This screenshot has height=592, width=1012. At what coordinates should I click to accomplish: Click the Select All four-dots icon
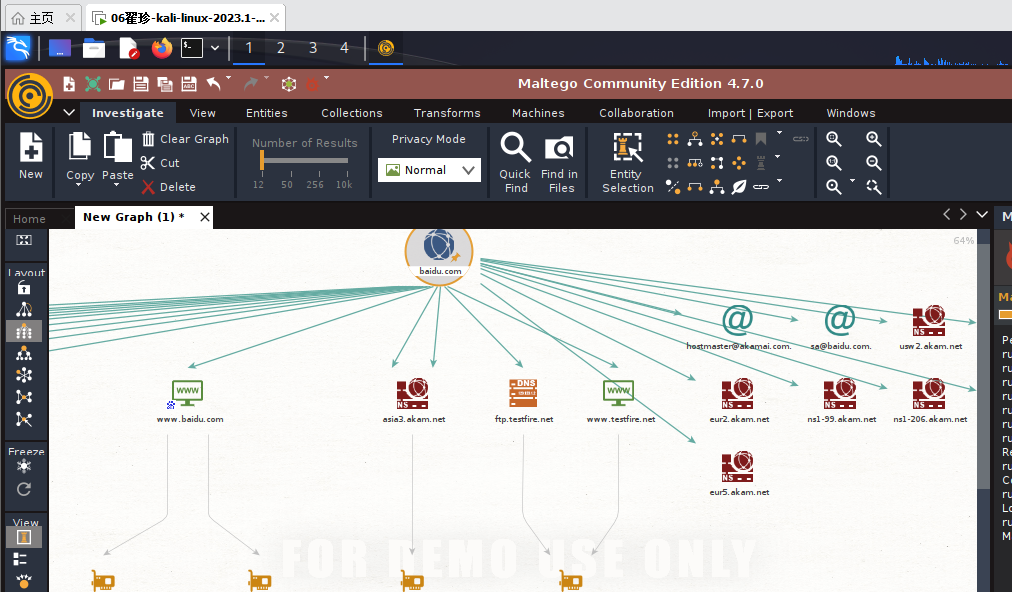[x=673, y=139]
